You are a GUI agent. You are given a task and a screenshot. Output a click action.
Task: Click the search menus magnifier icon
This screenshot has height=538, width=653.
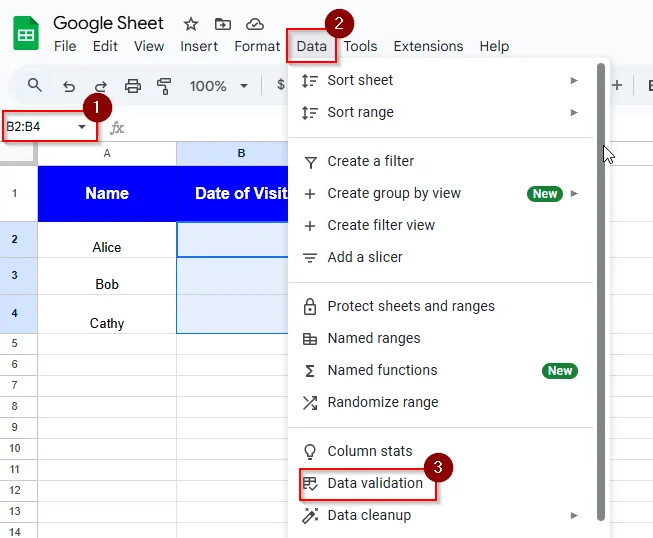tap(35, 85)
